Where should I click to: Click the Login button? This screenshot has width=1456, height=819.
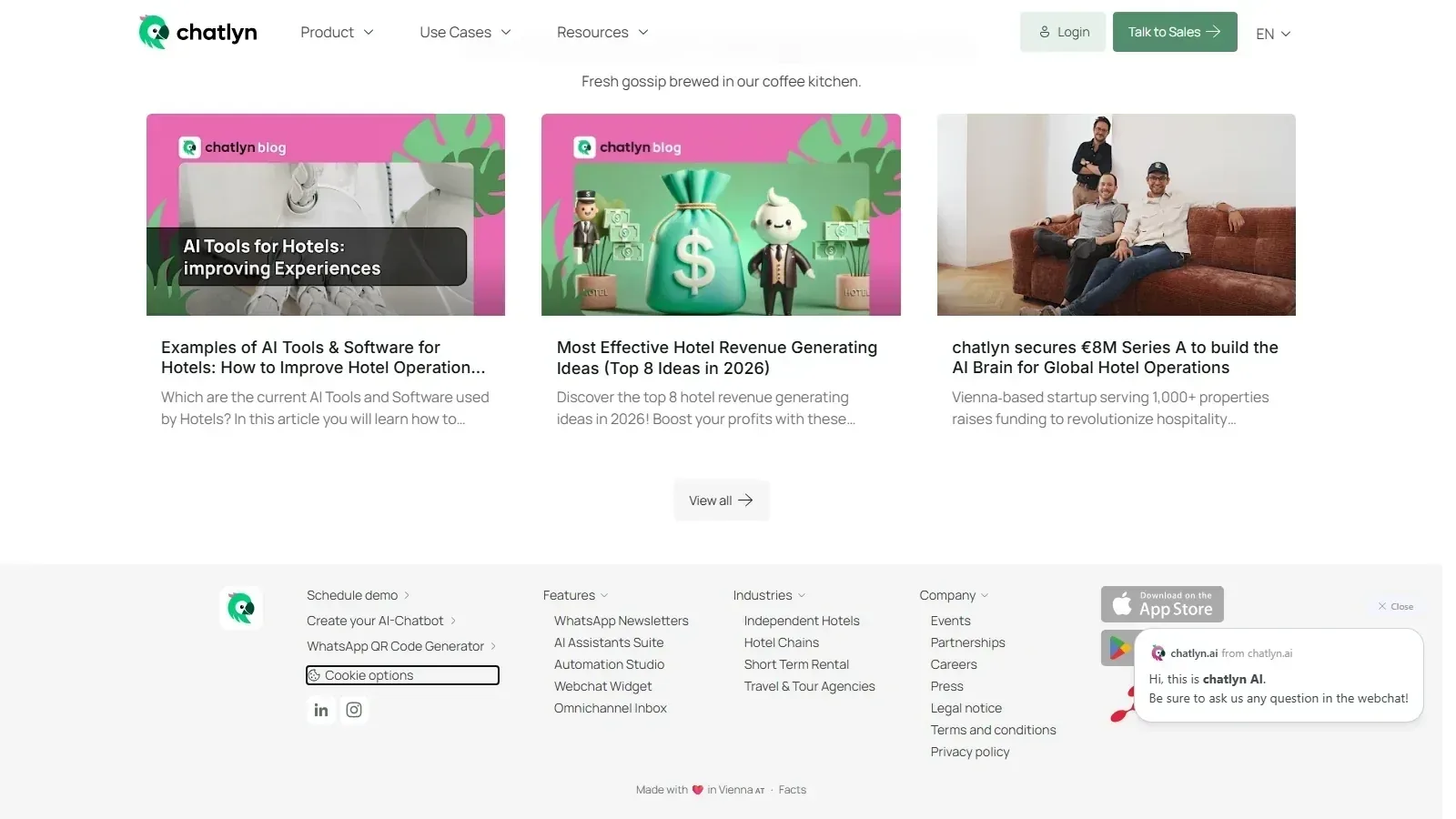click(x=1063, y=32)
